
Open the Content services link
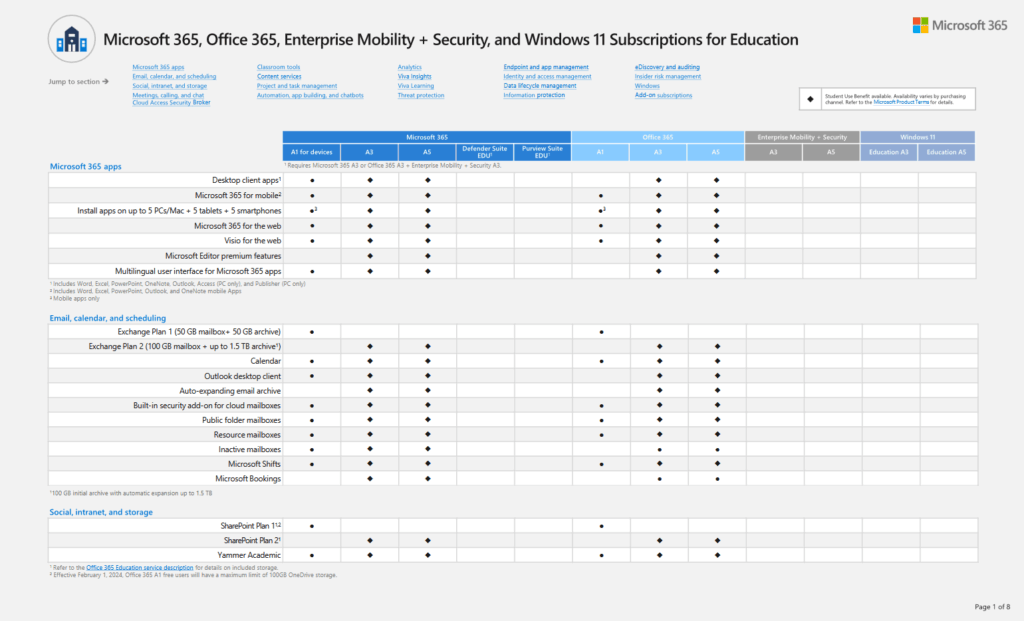pyautogui.click(x=279, y=76)
